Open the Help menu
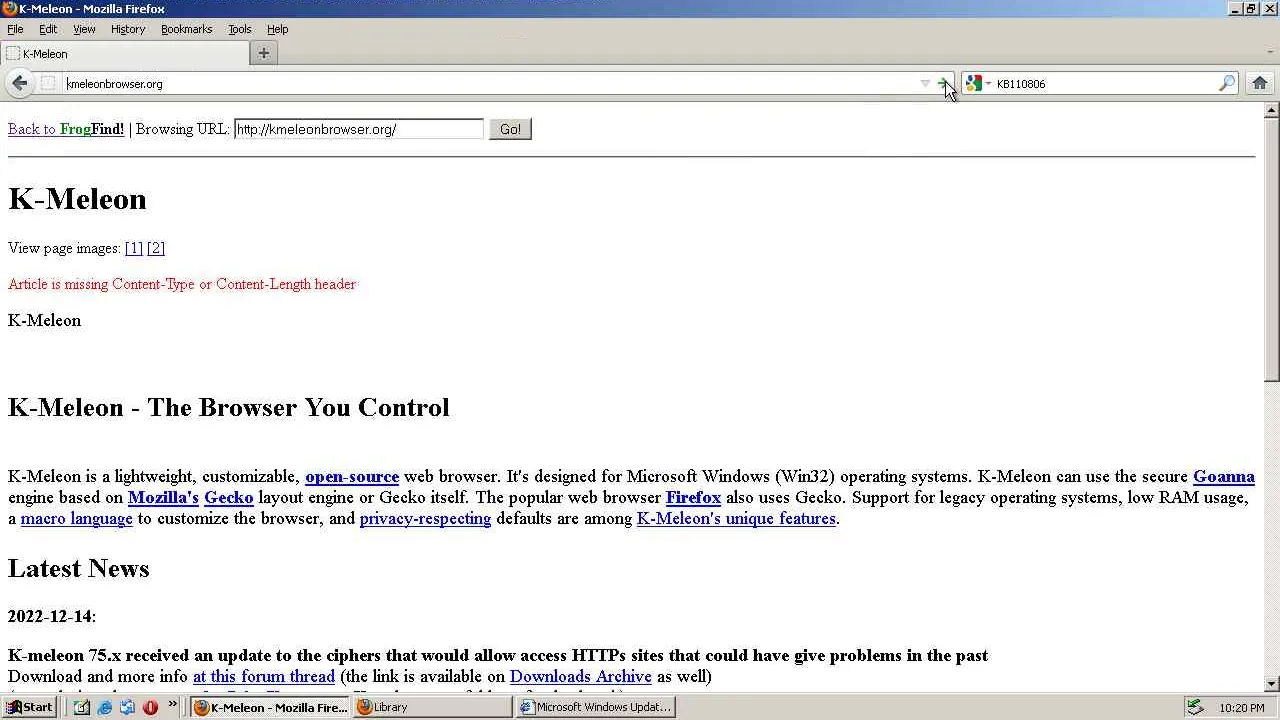Viewport: 1280px width, 720px height. [277, 29]
